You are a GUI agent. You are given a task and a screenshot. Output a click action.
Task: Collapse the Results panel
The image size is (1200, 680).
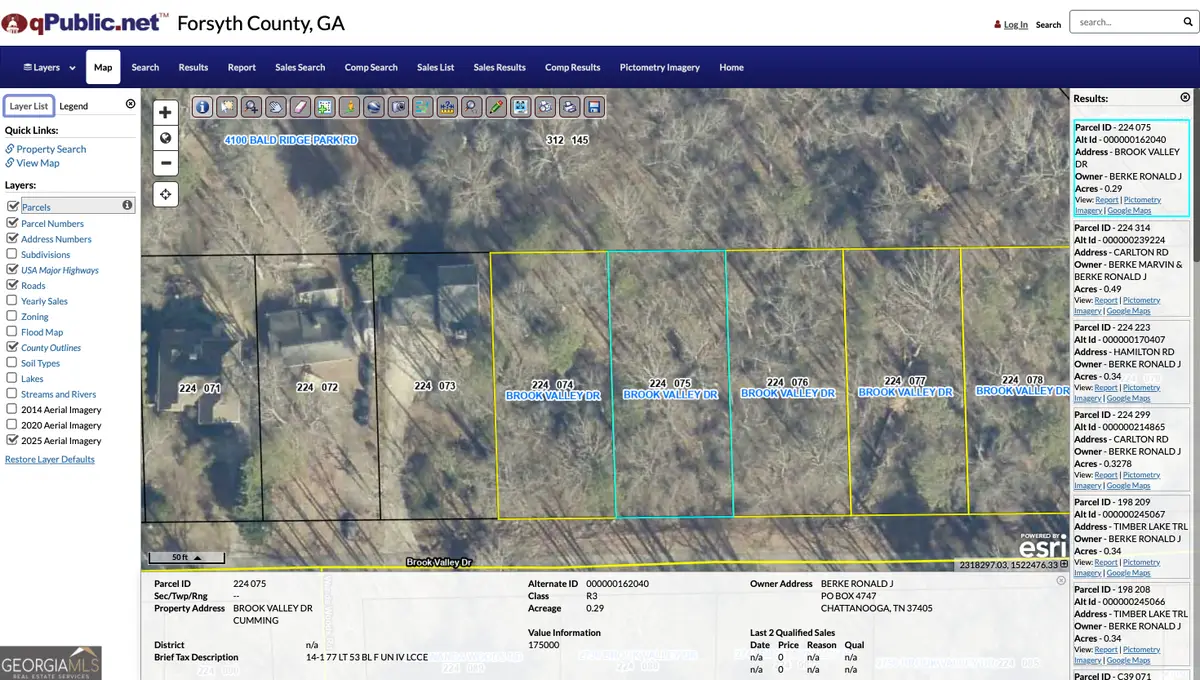click(1185, 97)
